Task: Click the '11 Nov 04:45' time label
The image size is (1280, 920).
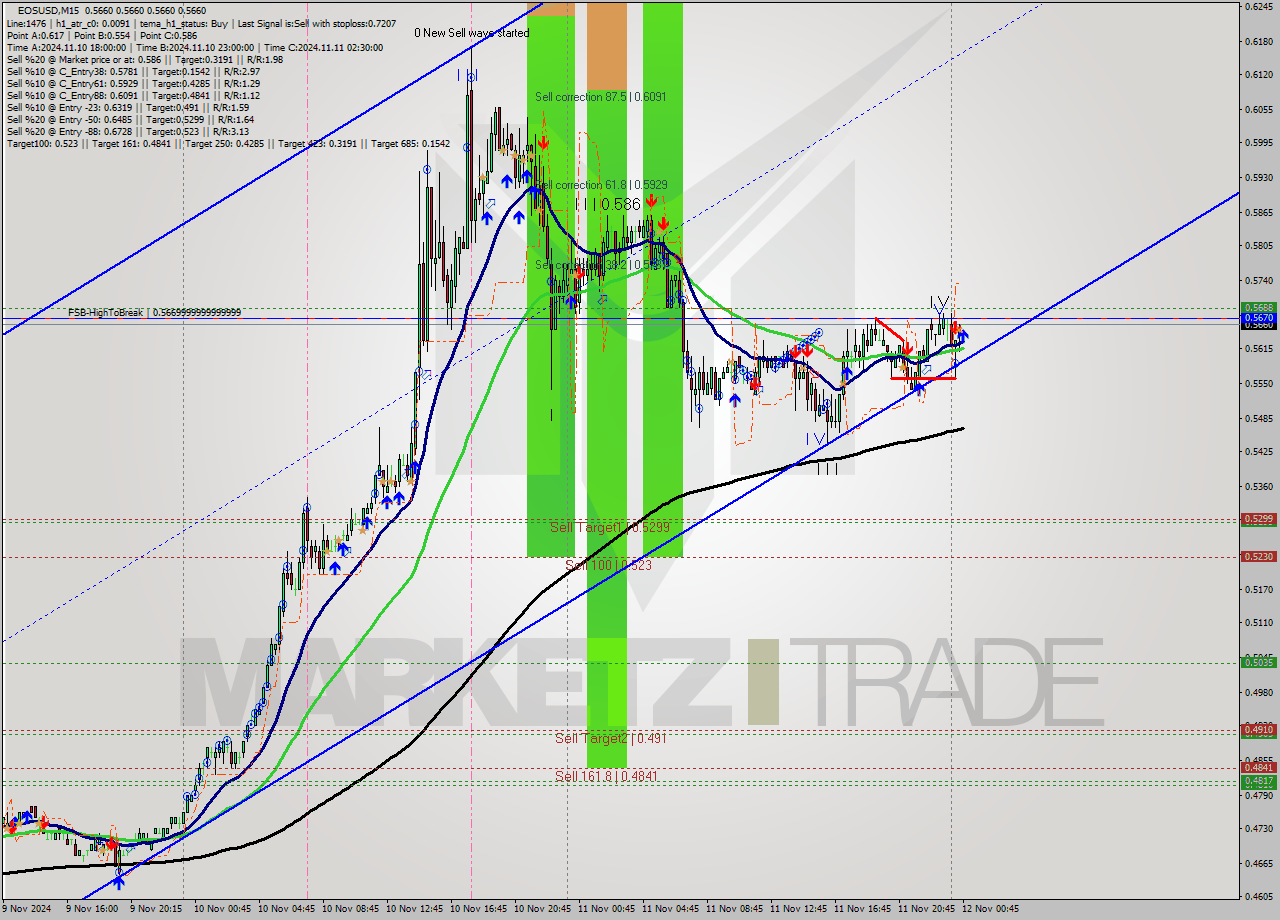Action: coord(670,909)
